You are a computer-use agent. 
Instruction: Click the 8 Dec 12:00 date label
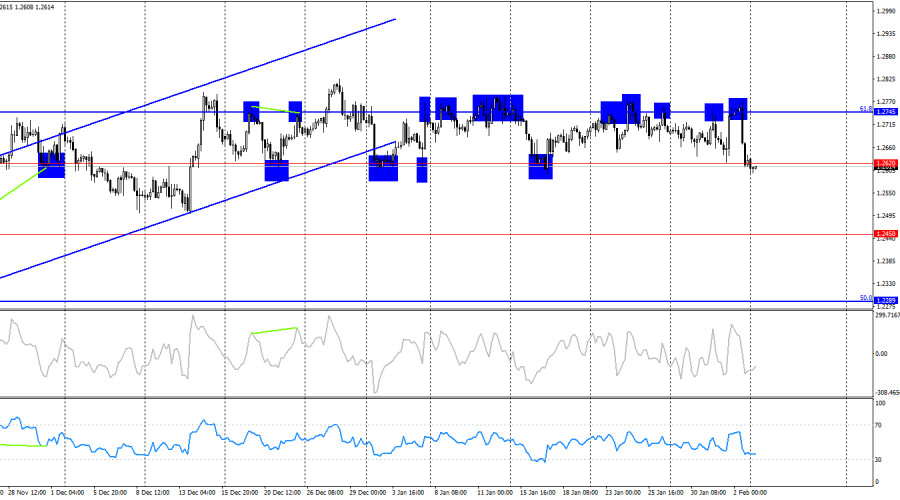click(153, 493)
